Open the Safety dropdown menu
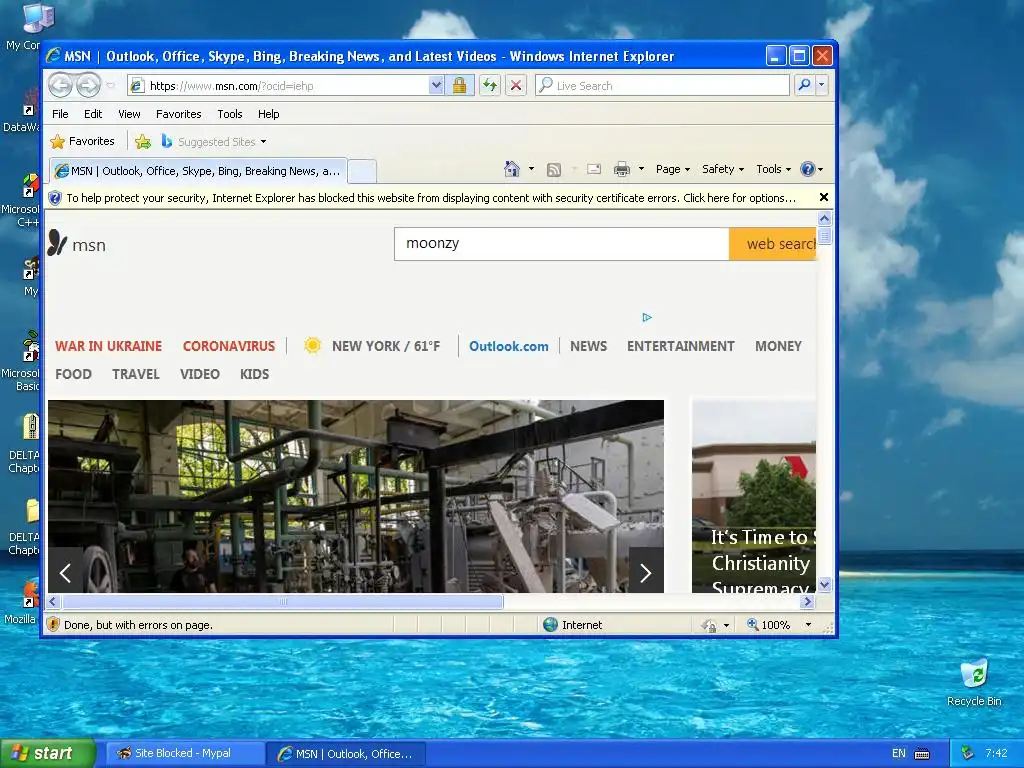This screenshot has width=1024, height=768. tap(722, 169)
